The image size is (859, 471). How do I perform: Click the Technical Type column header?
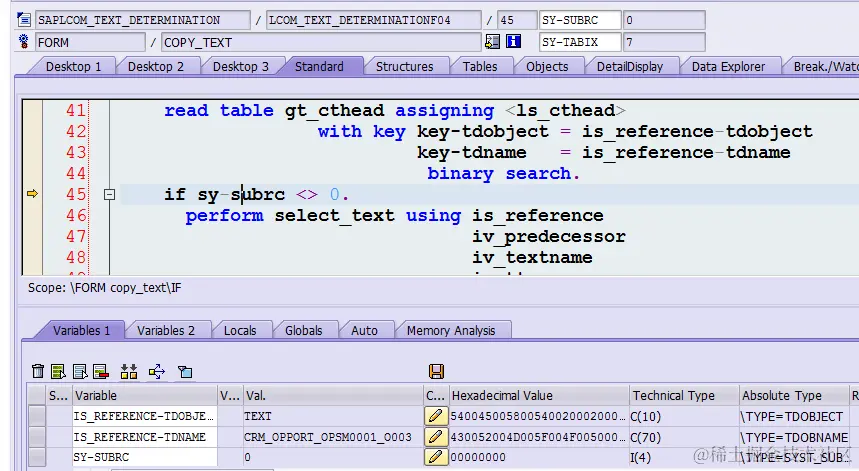[x=684, y=395]
